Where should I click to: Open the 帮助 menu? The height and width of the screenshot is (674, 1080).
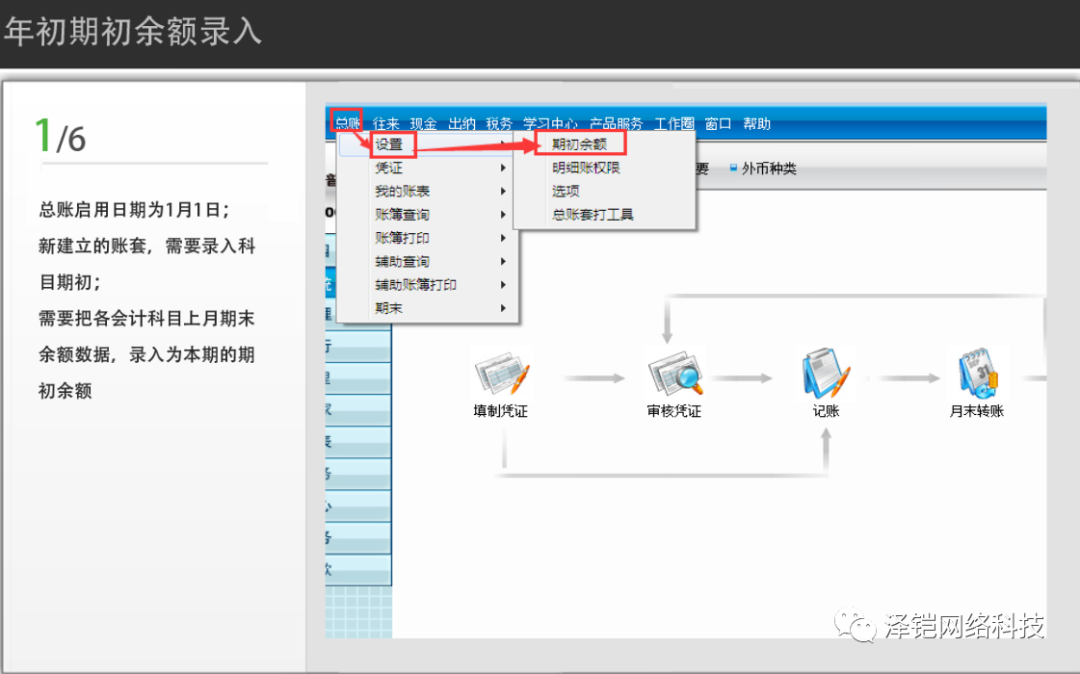(x=756, y=123)
